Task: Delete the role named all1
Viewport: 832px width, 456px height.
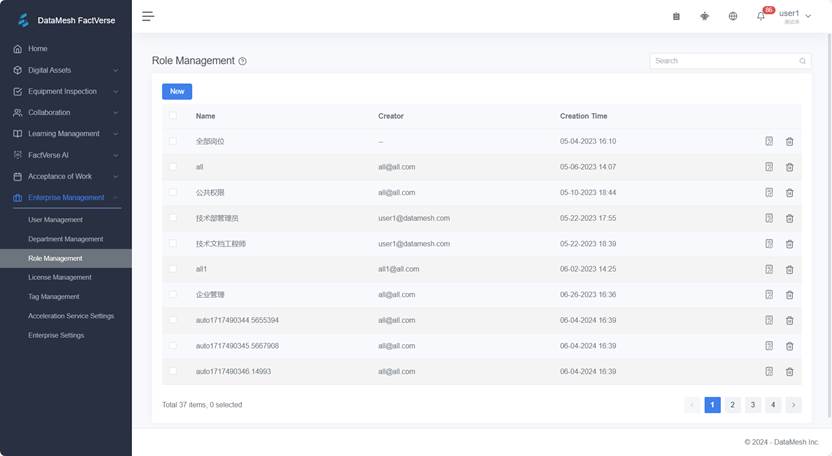Action: coord(789,269)
